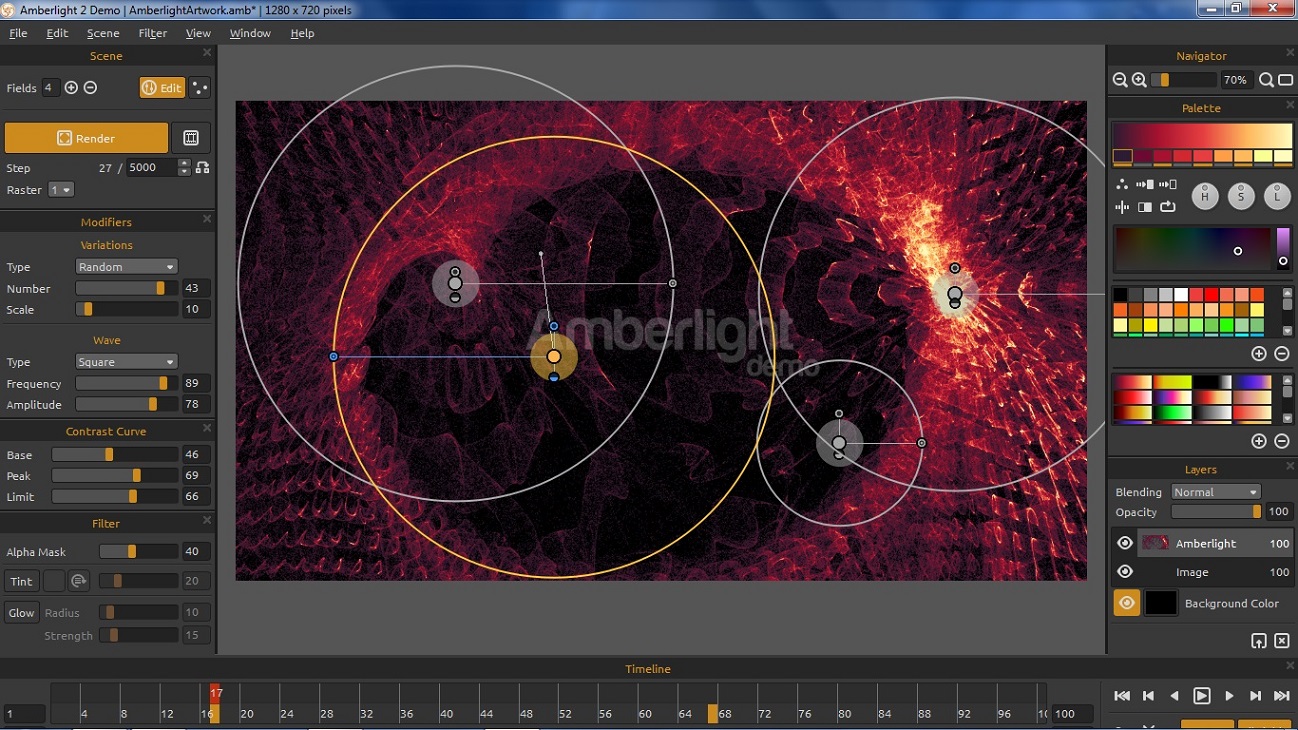Viewport: 1298px width, 730px height.
Task: Go to next keyframe
Action: (x=1255, y=696)
